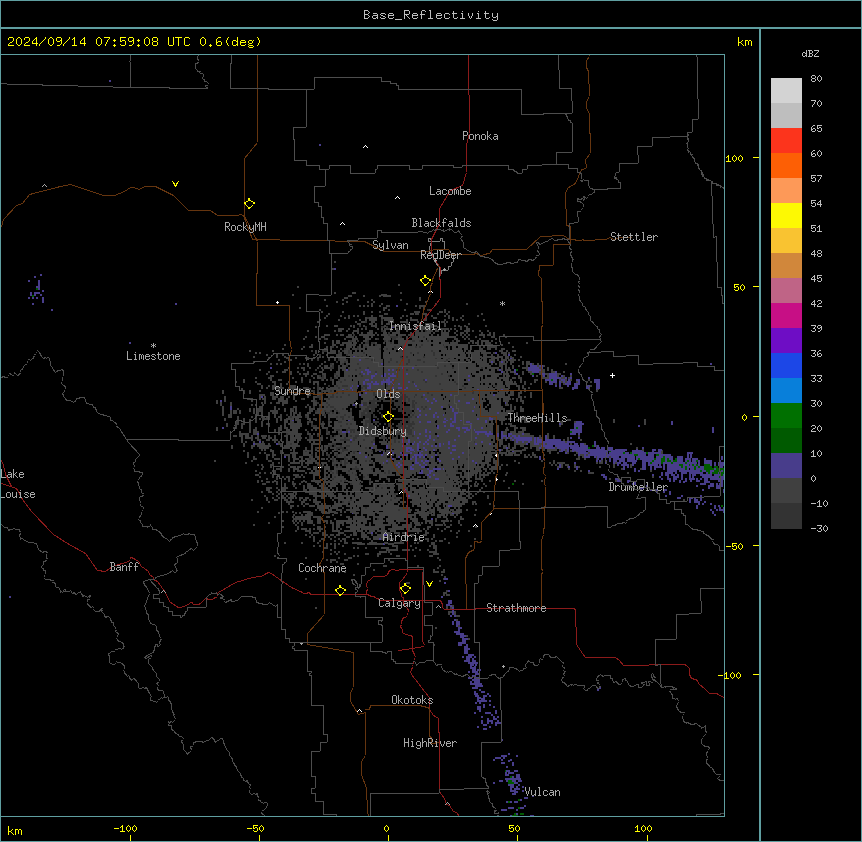Click the asterisk marker above Limestone label
Screen dimensions: 862x842
[x=153, y=346]
